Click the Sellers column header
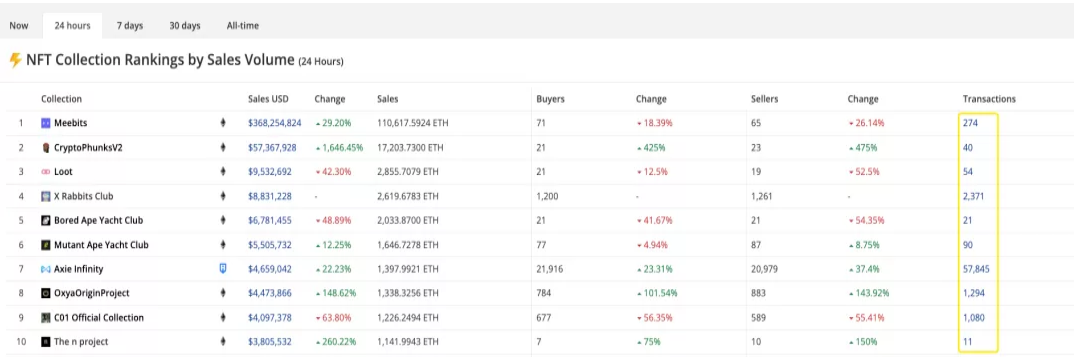1074x362 pixels. [x=764, y=99]
